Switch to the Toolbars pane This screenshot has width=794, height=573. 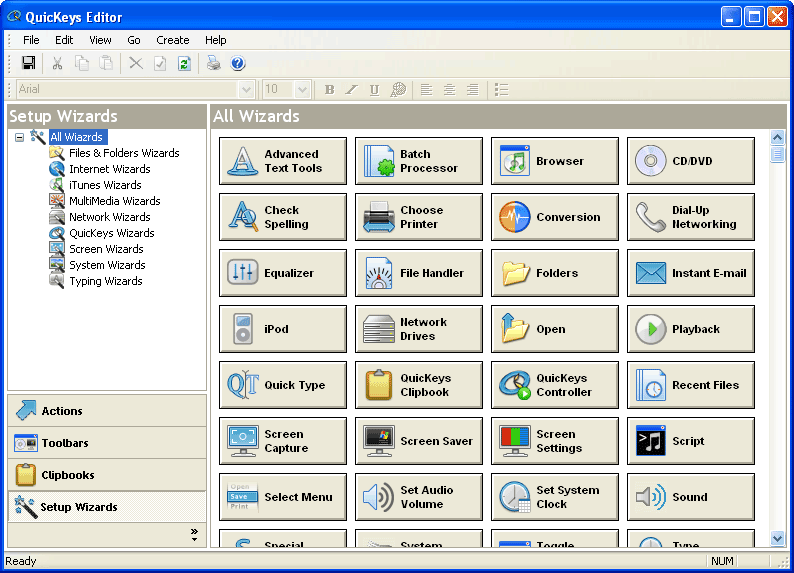coord(107,443)
